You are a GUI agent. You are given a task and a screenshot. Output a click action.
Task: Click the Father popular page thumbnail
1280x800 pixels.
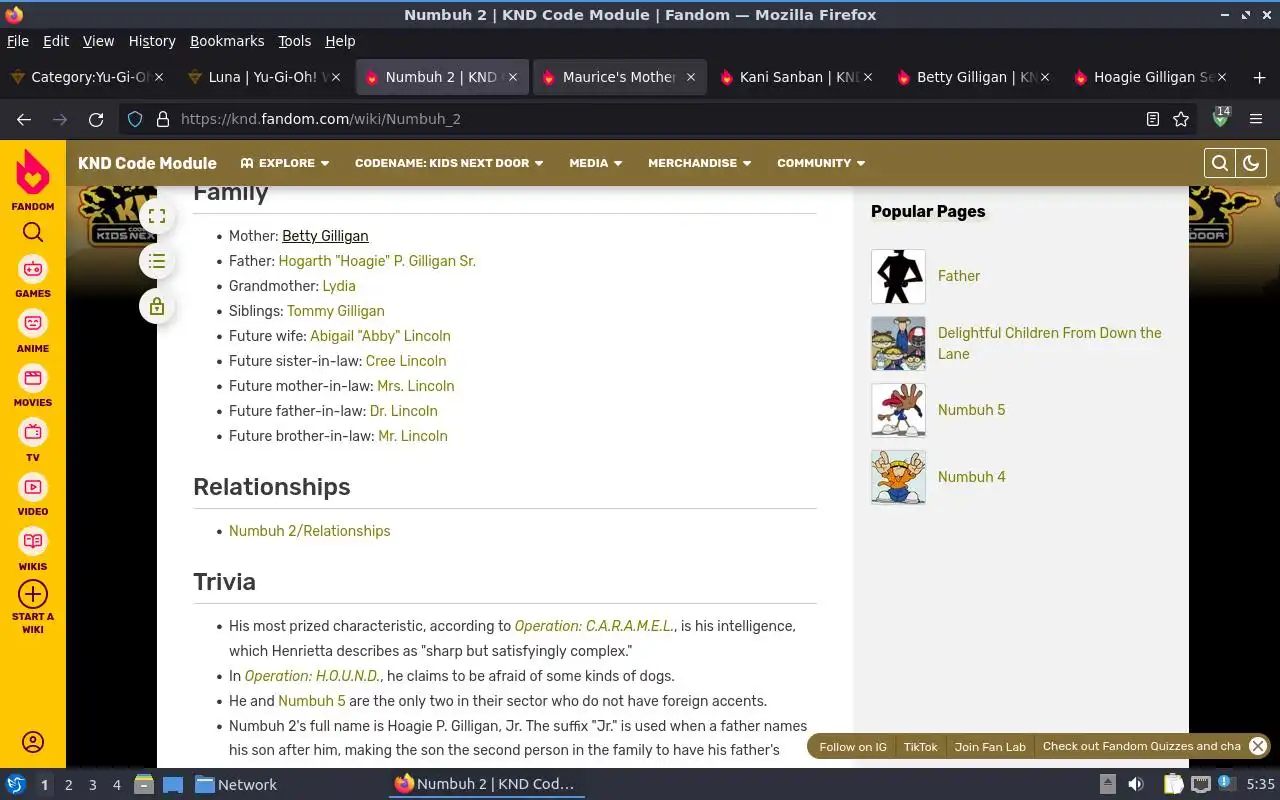[x=898, y=276]
